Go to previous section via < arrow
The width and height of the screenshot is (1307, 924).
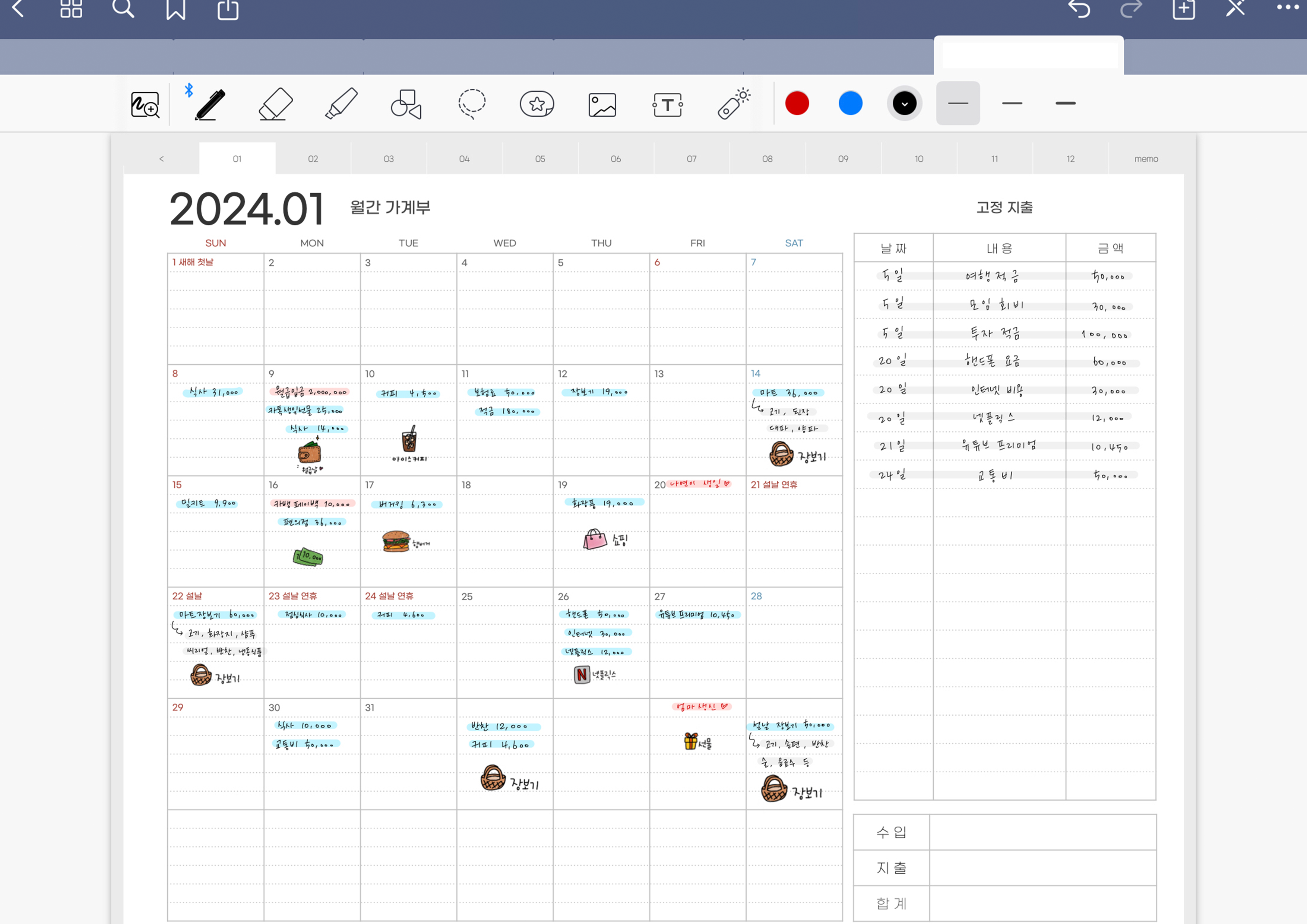pyautogui.click(x=161, y=159)
